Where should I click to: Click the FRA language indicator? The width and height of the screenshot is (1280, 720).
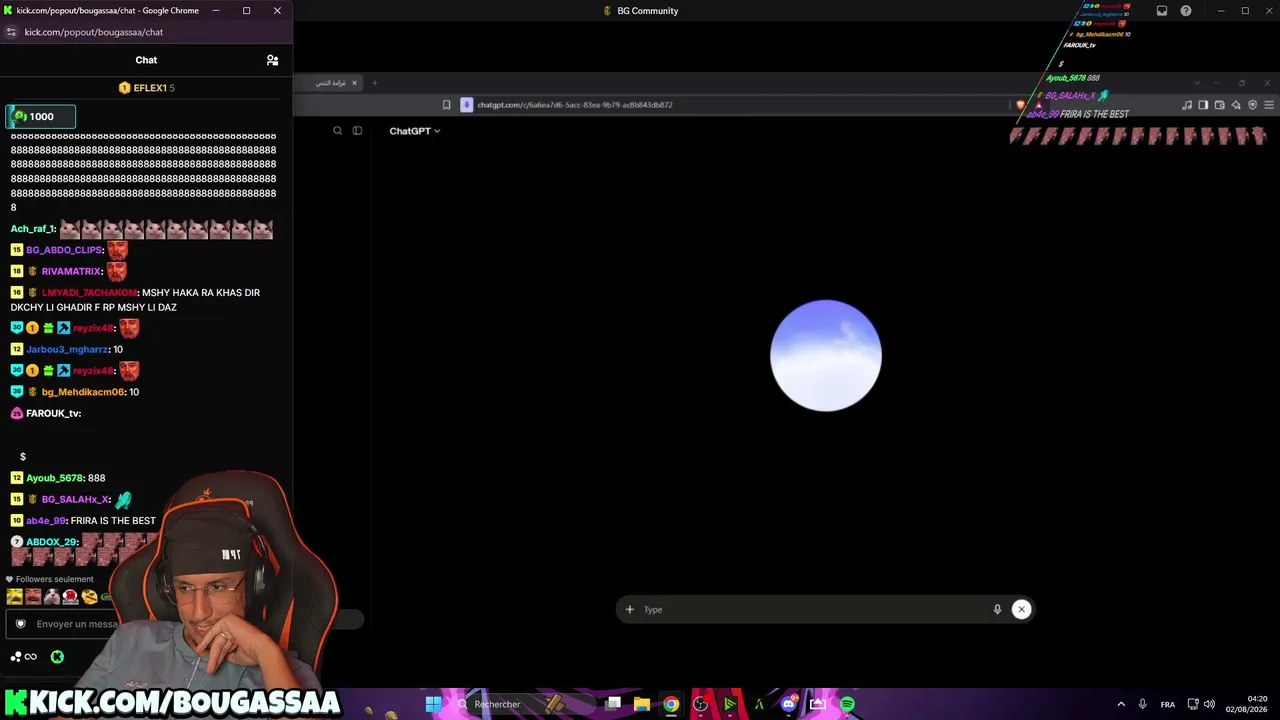(1167, 704)
